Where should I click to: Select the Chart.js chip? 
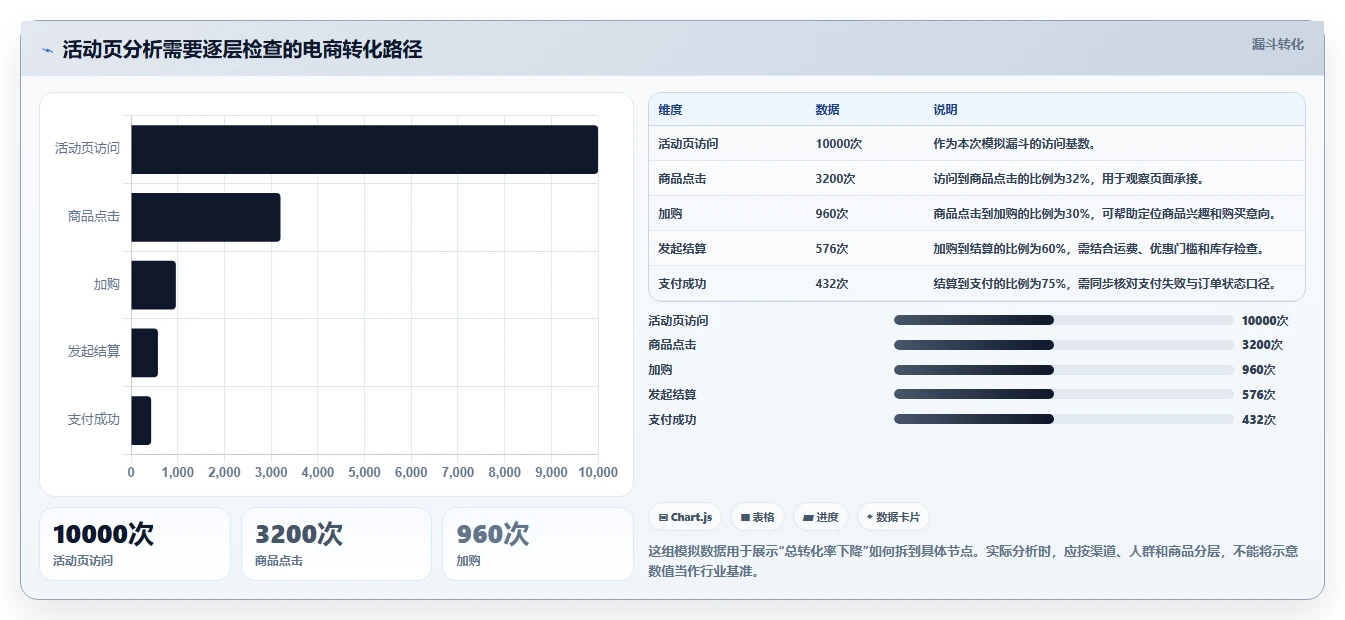[685, 517]
